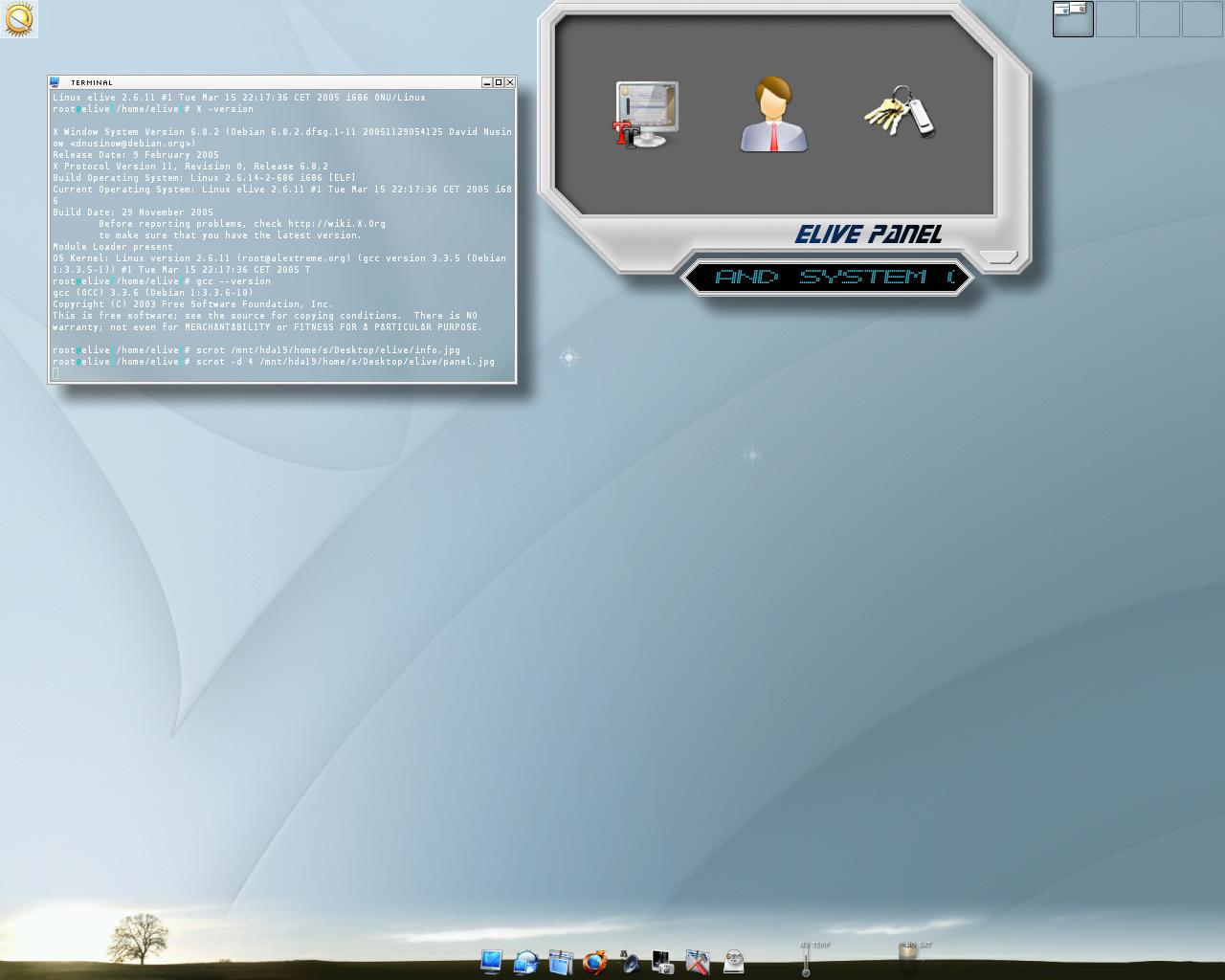Click the Terminal window title icon

[x=55, y=82]
